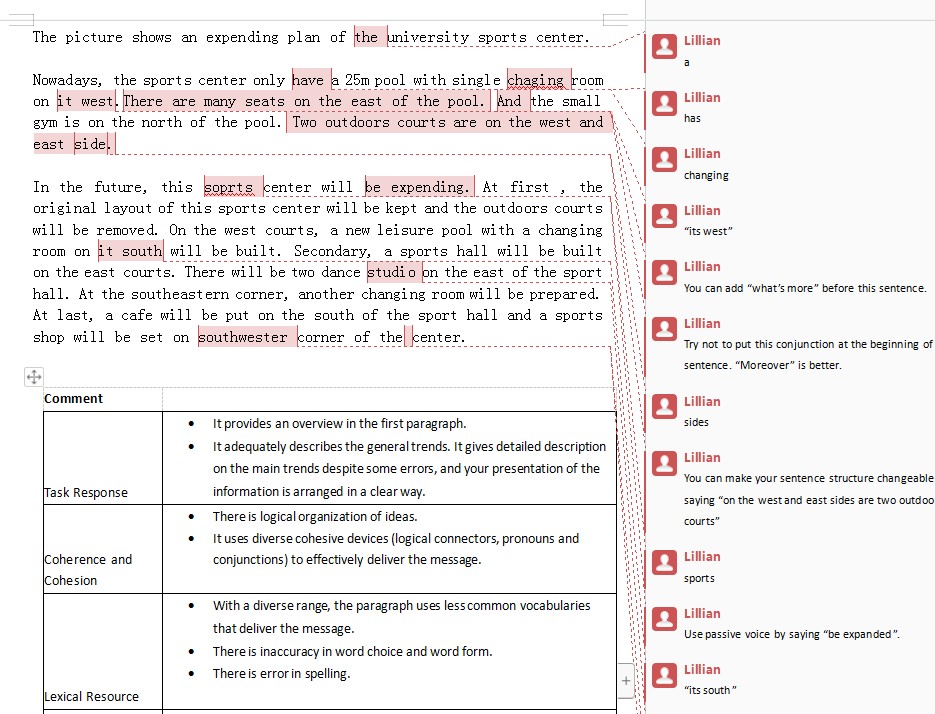Image resolution: width=935 pixels, height=714 pixels.
Task: Click Lillian's avatar on the "a" comment
Action: coord(664,47)
